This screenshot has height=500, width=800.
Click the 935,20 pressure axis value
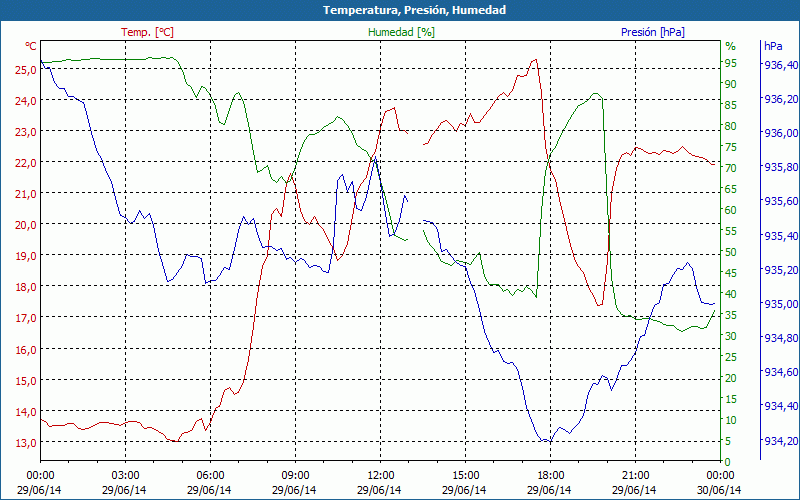pyautogui.click(x=781, y=270)
